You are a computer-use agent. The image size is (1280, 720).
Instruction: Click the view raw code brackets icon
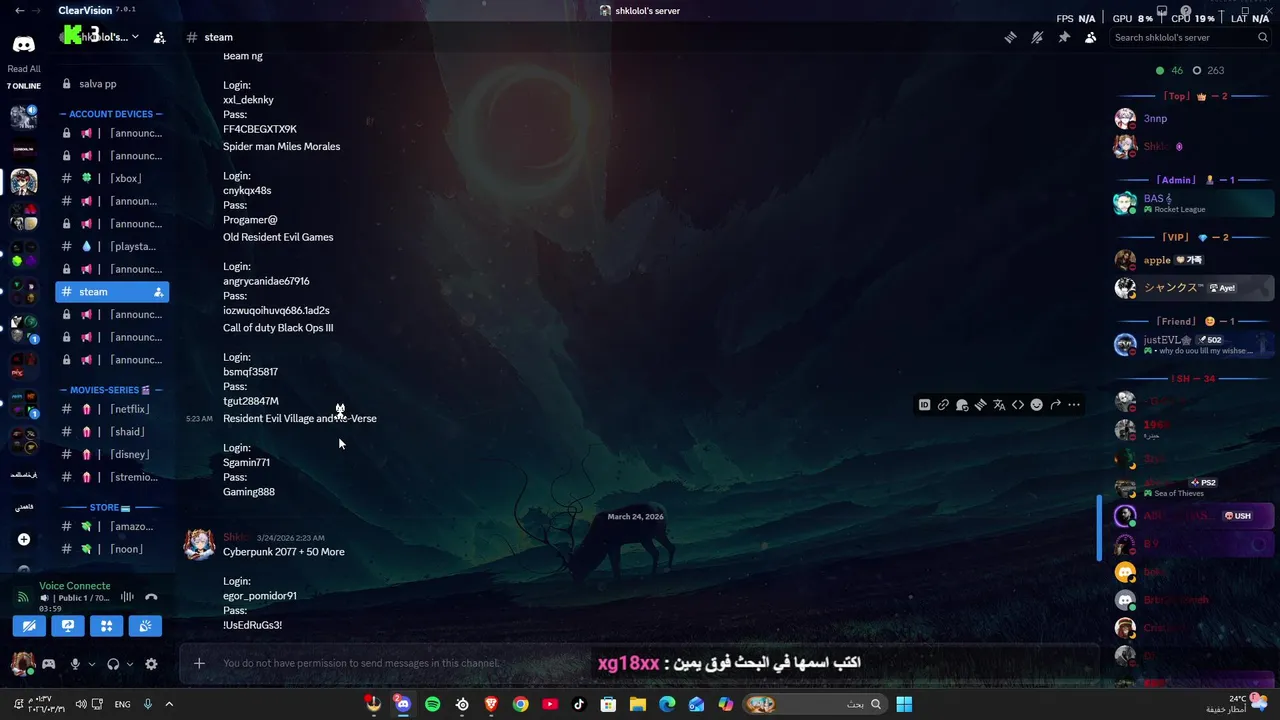[x=1018, y=405]
